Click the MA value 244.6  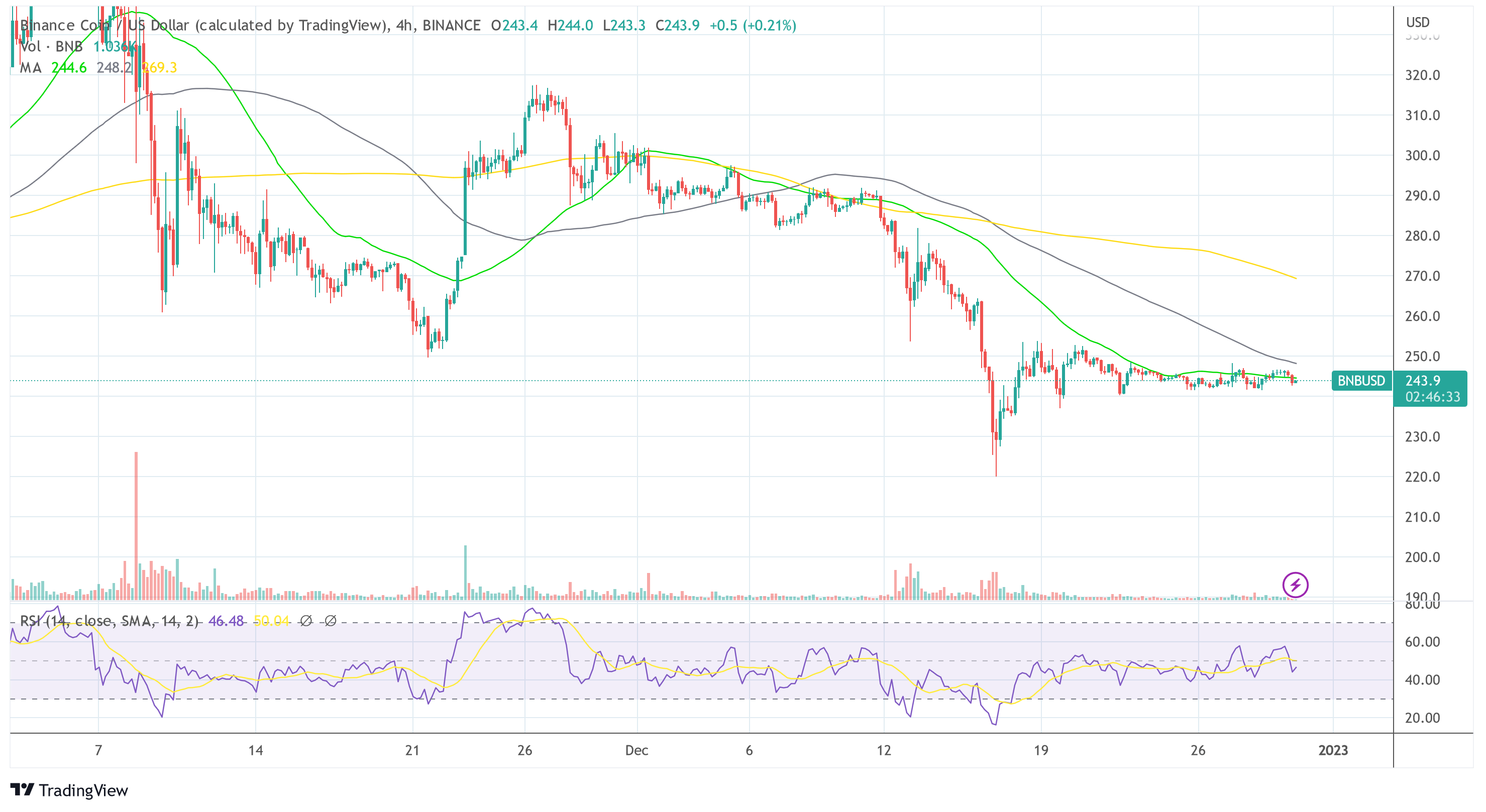[x=69, y=67]
